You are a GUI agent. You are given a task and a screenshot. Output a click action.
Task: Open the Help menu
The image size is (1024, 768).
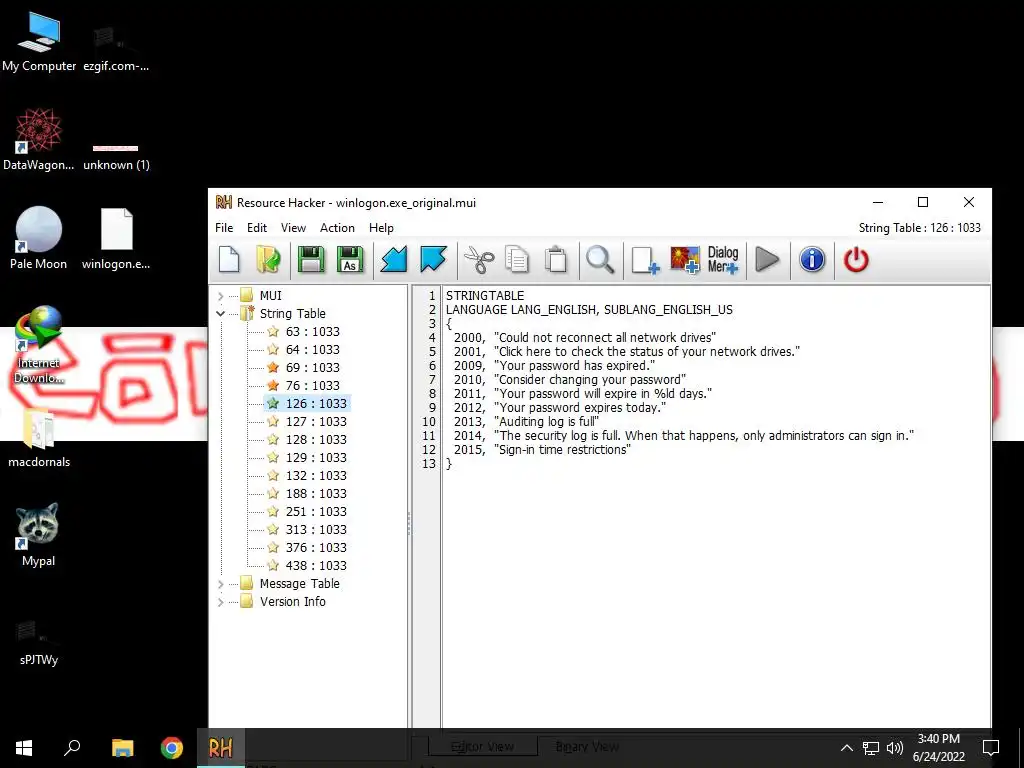(381, 228)
